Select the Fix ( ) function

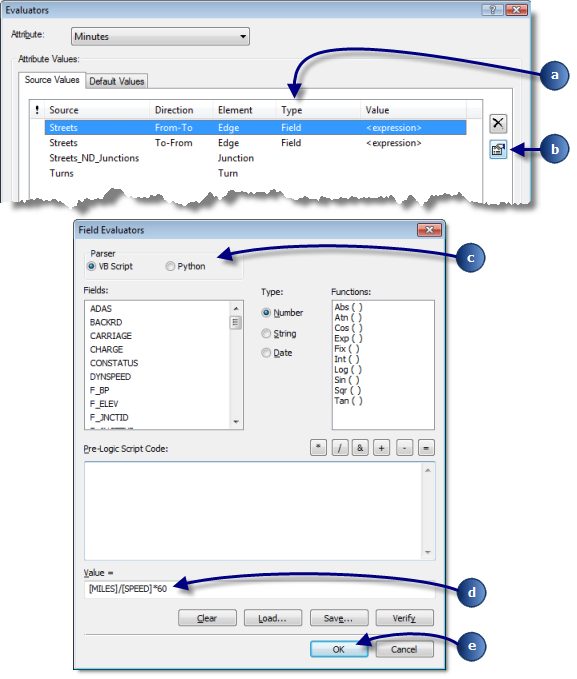pyautogui.click(x=347, y=349)
